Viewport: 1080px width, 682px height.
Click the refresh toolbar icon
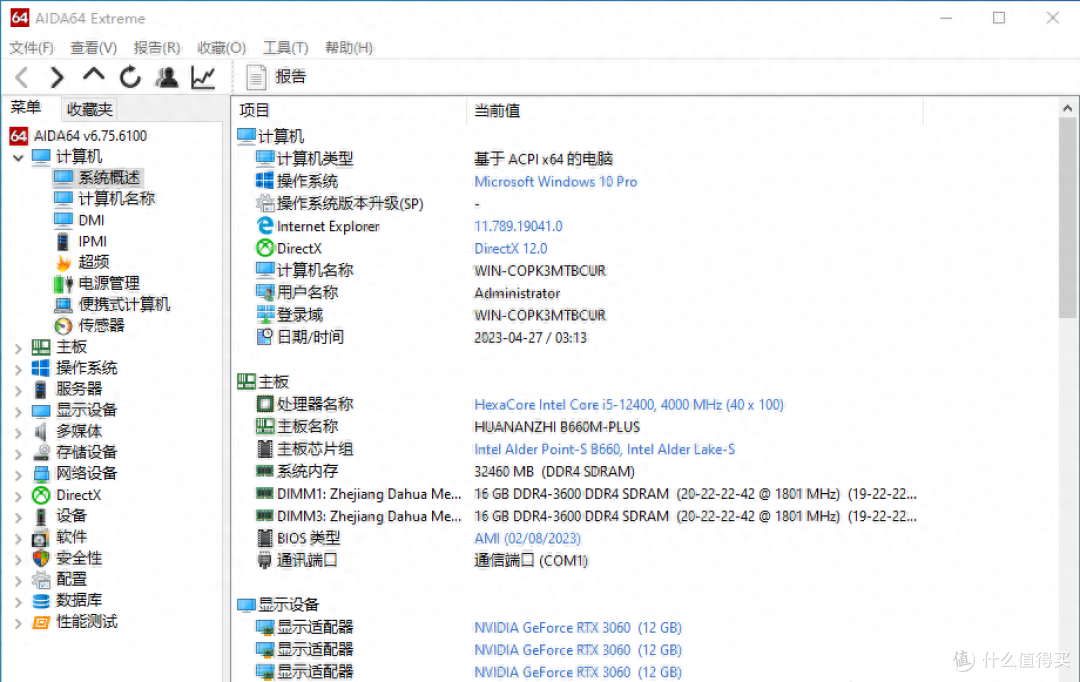click(x=130, y=77)
